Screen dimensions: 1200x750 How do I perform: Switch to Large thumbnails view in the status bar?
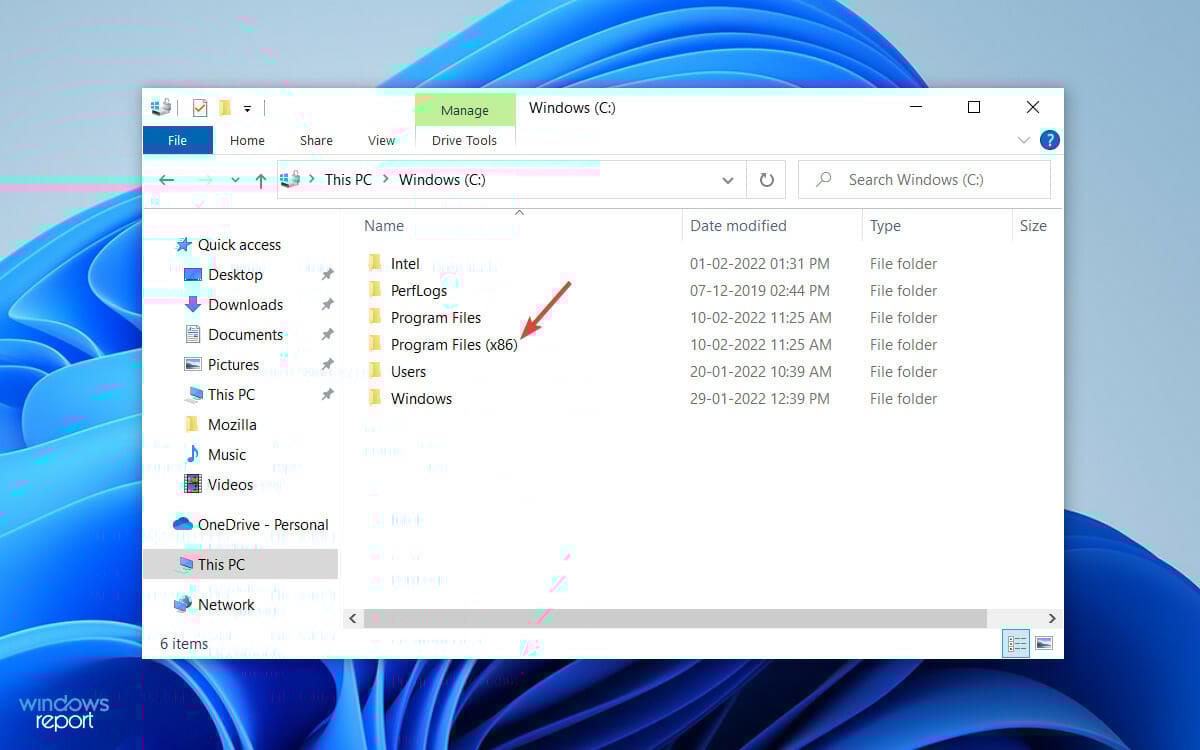(1044, 643)
